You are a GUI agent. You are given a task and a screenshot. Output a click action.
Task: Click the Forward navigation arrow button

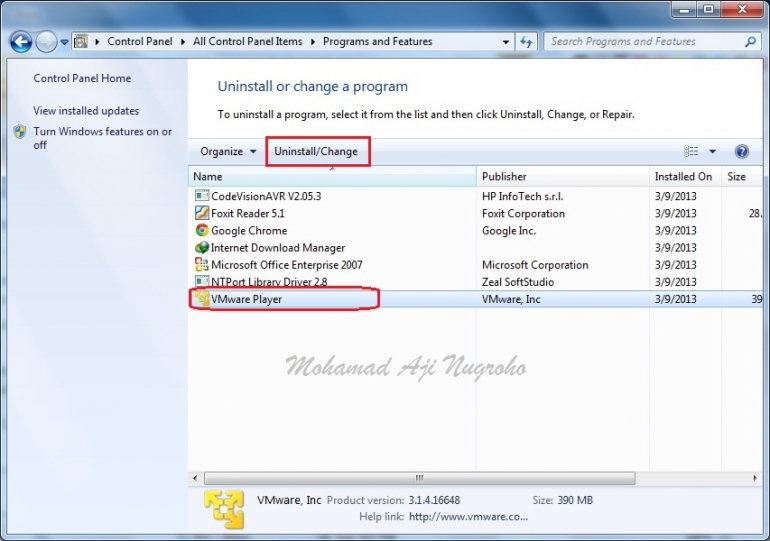46,42
